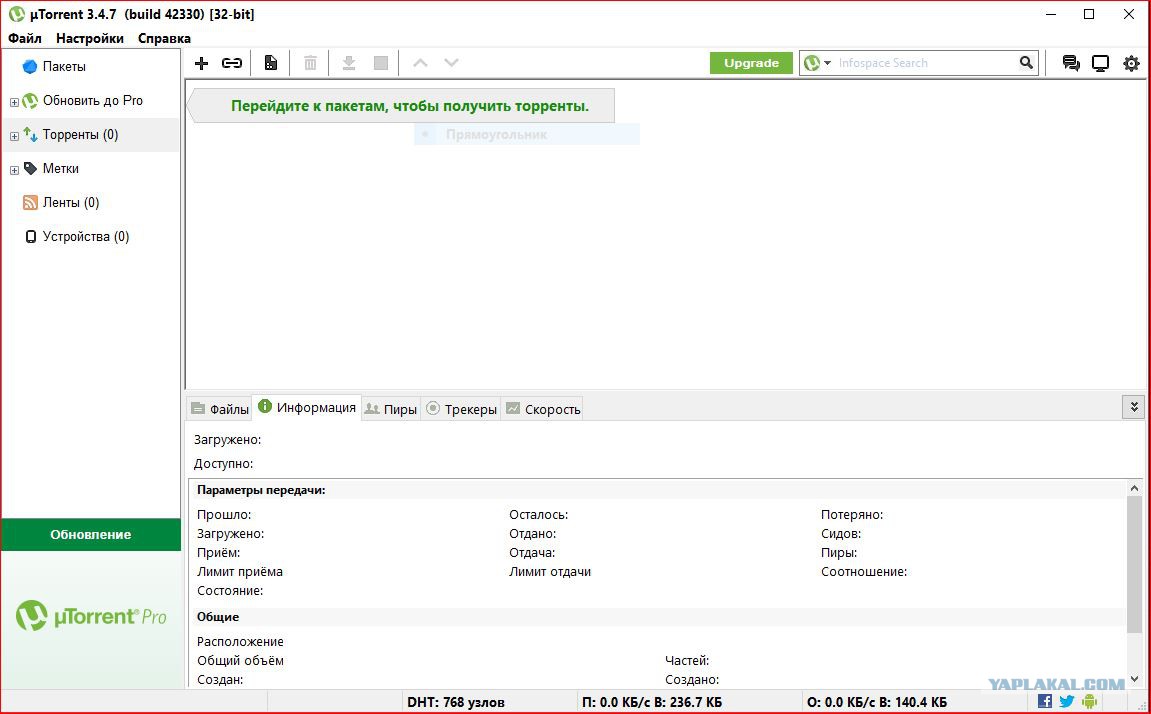The height and width of the screenshot is (714, 1151).
Task: Open search provider dropdown arrow
Action: pyautogui.click(x=827, y=63)
